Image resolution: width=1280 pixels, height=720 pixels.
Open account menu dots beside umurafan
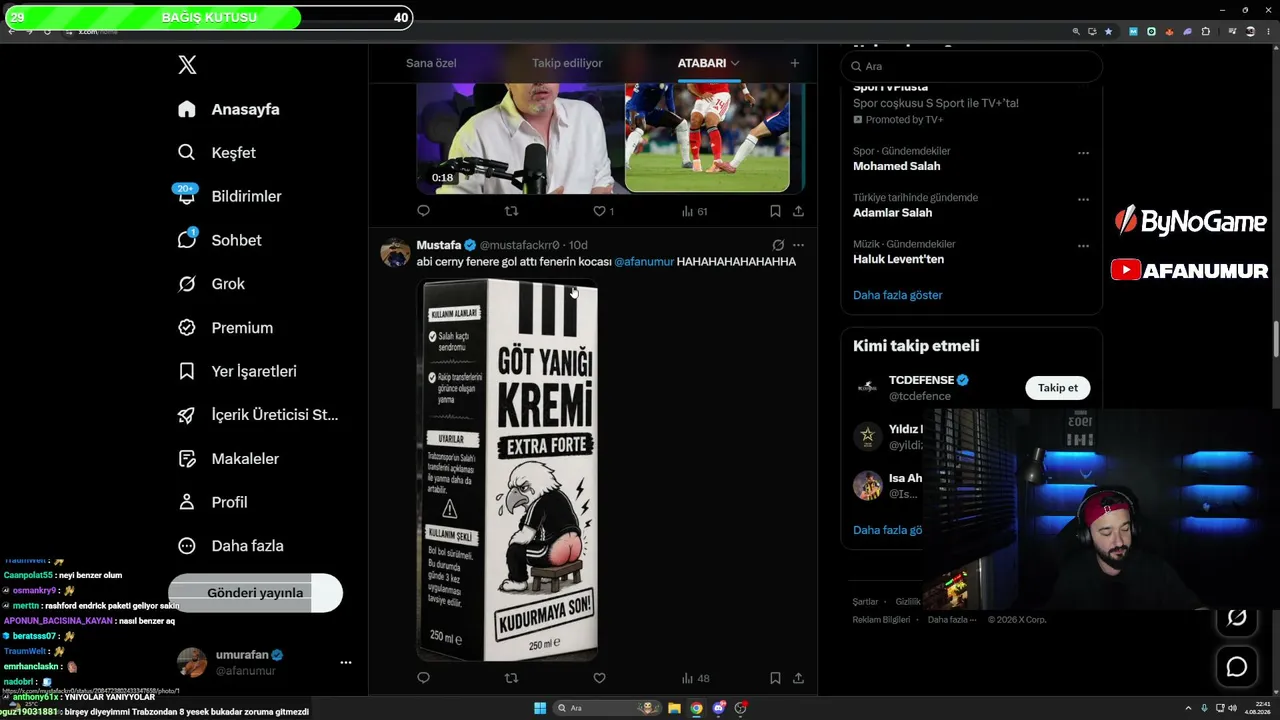(x=346, y=662)
